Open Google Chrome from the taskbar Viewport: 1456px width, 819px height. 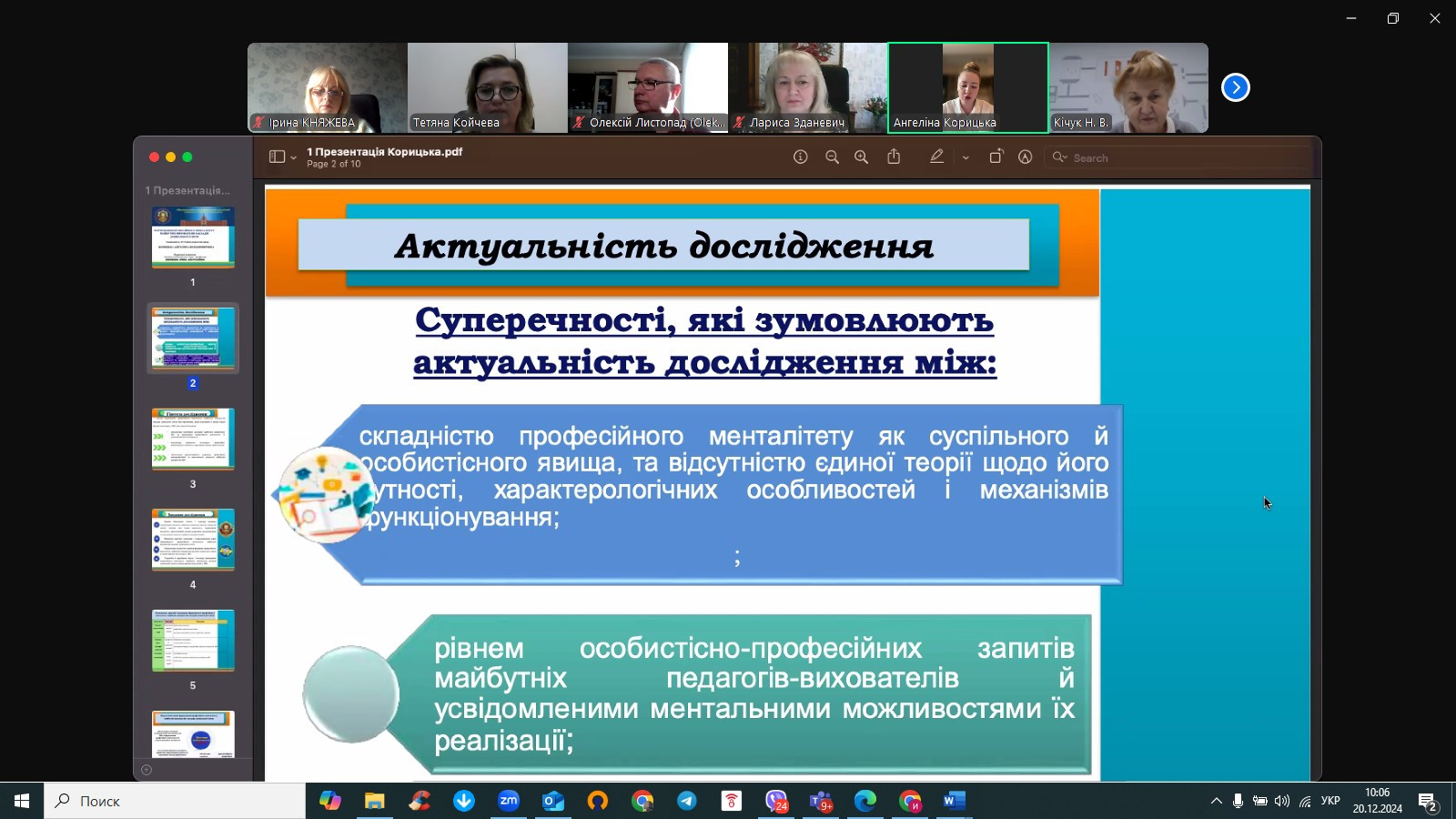click(x=642, y=801)
